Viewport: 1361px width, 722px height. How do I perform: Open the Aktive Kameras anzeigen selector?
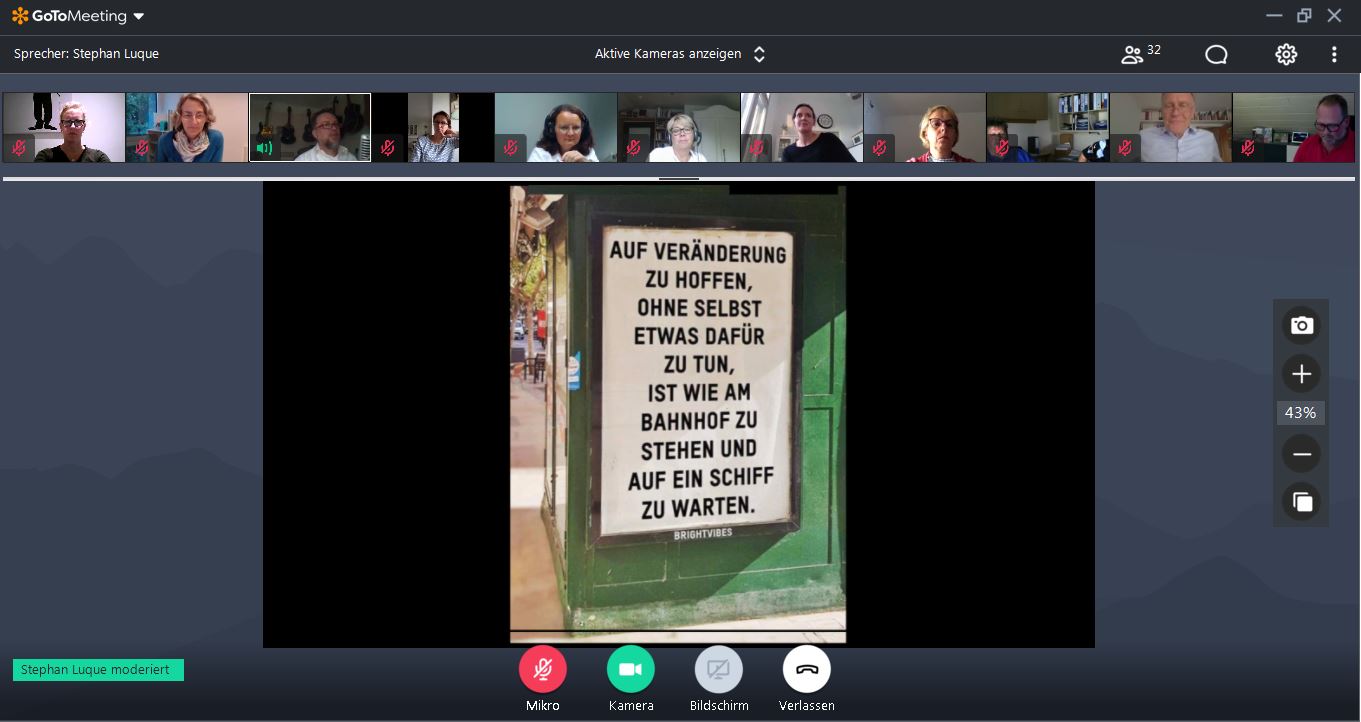coord(679,54)
